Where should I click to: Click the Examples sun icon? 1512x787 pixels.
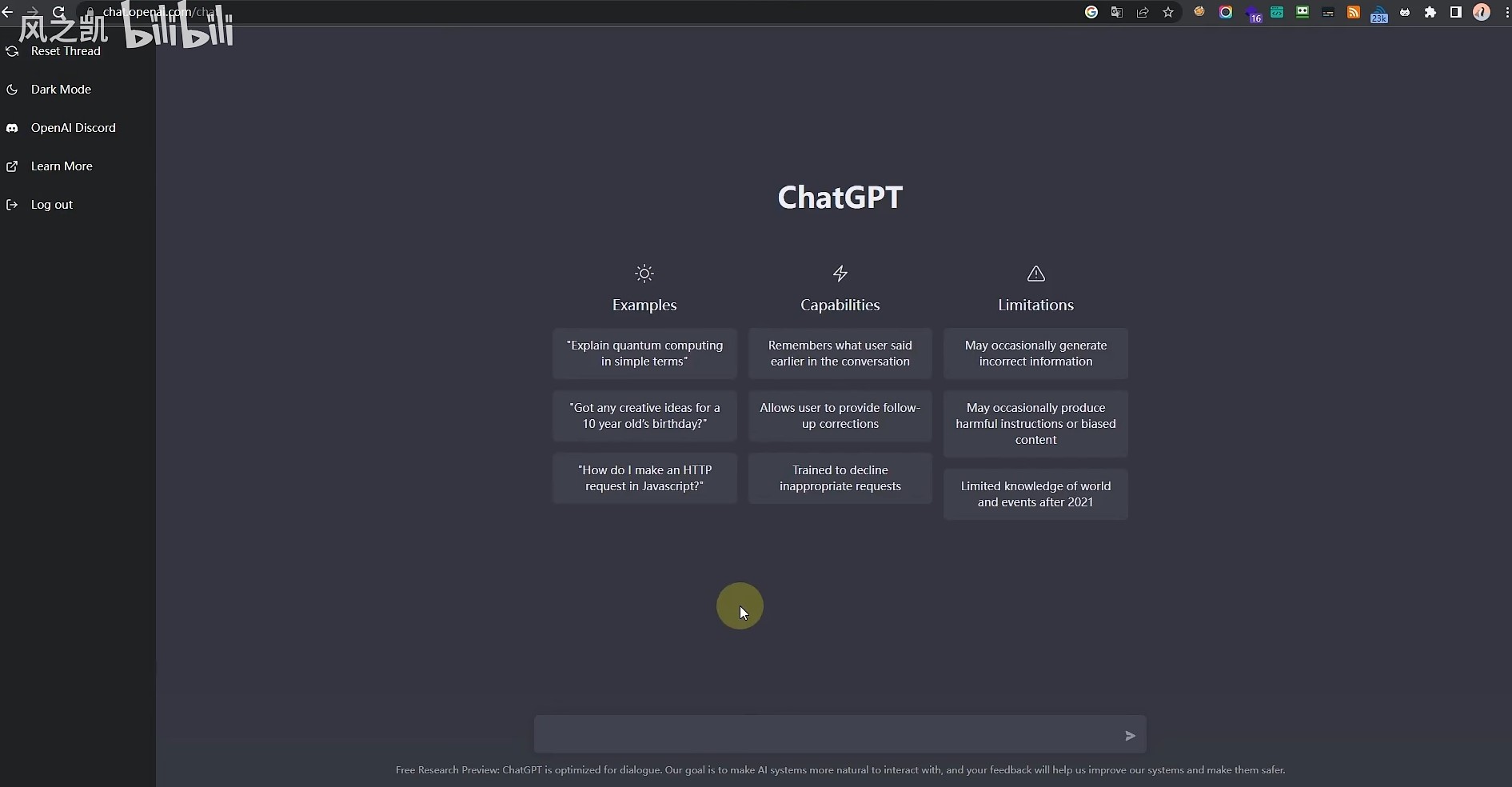(644, 274)
